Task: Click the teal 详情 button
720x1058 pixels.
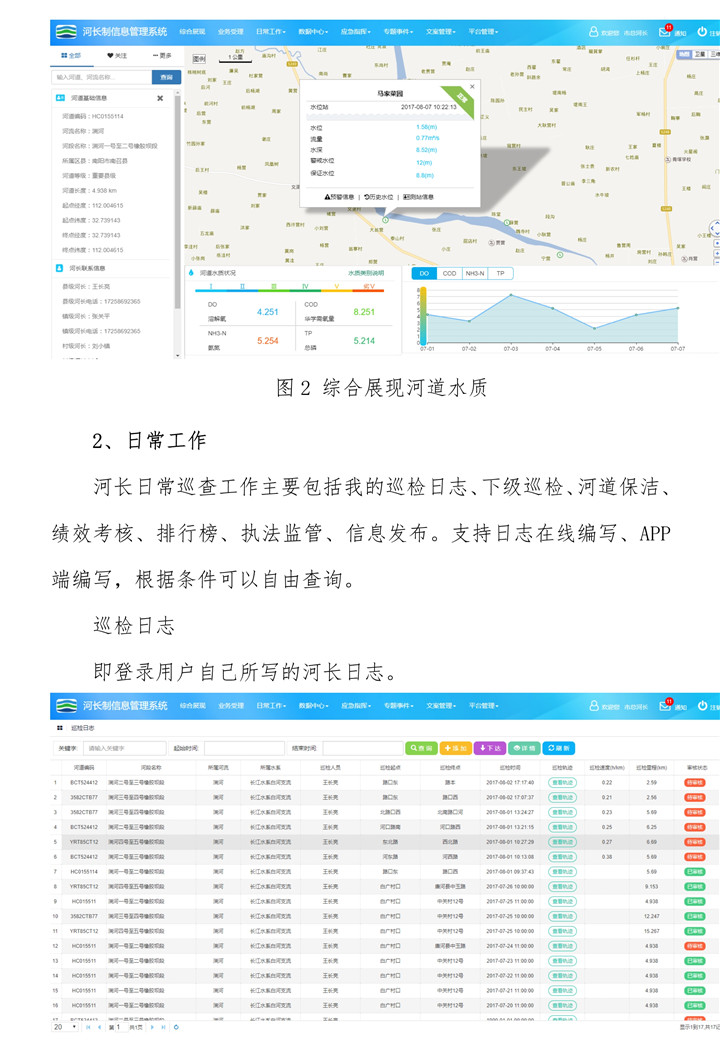Action: click(x=524, y=748)
